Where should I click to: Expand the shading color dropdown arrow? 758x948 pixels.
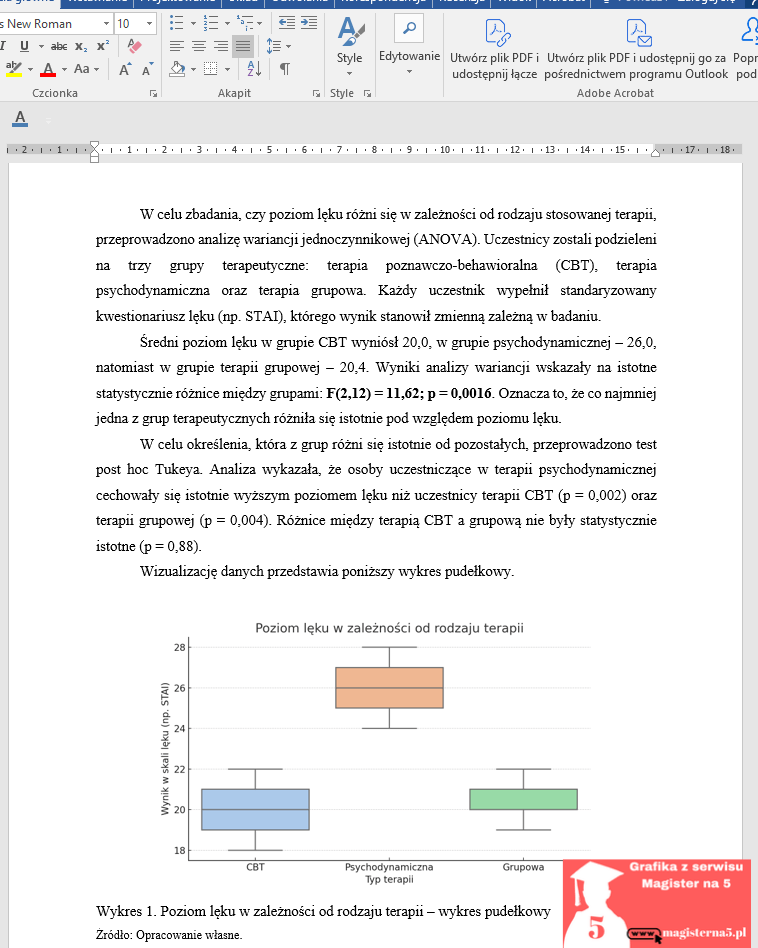pos(193,70)
